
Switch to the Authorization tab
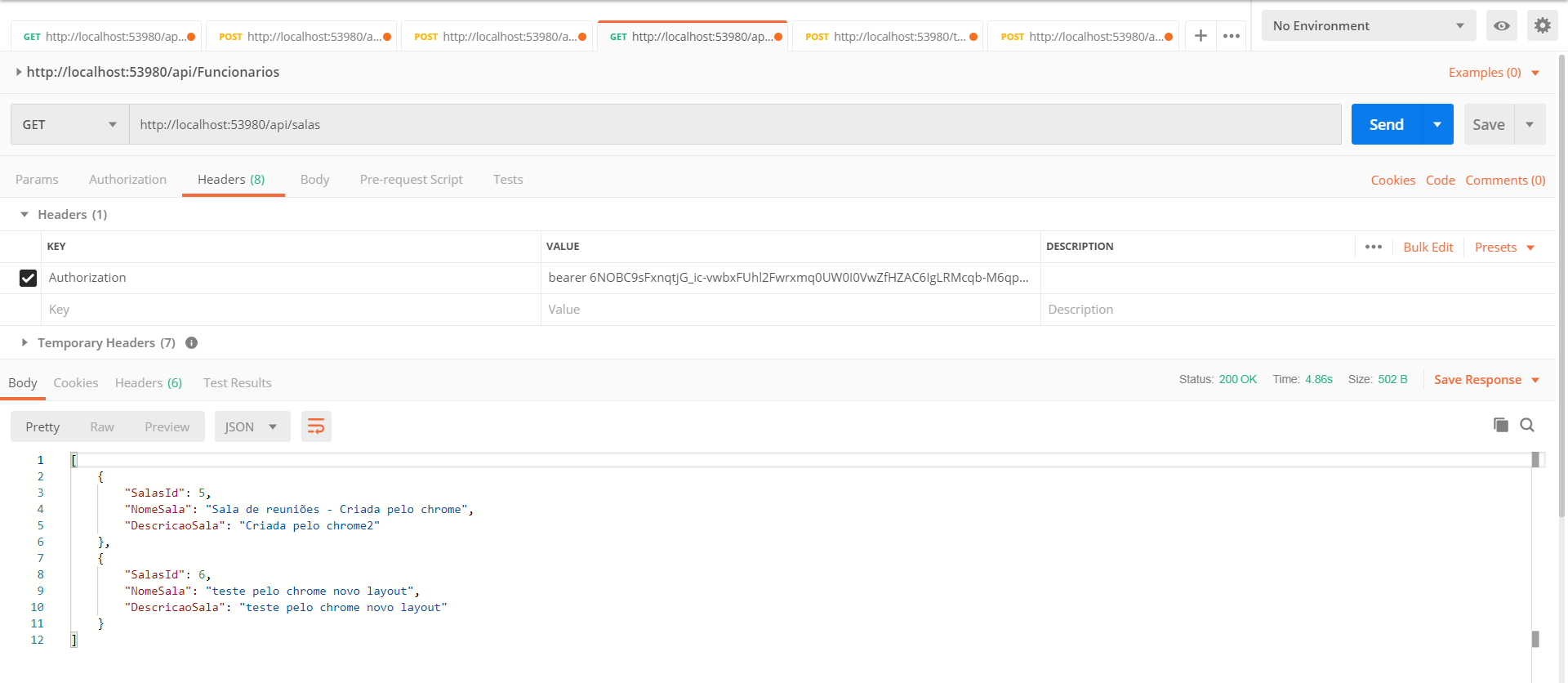coord(127,180)
